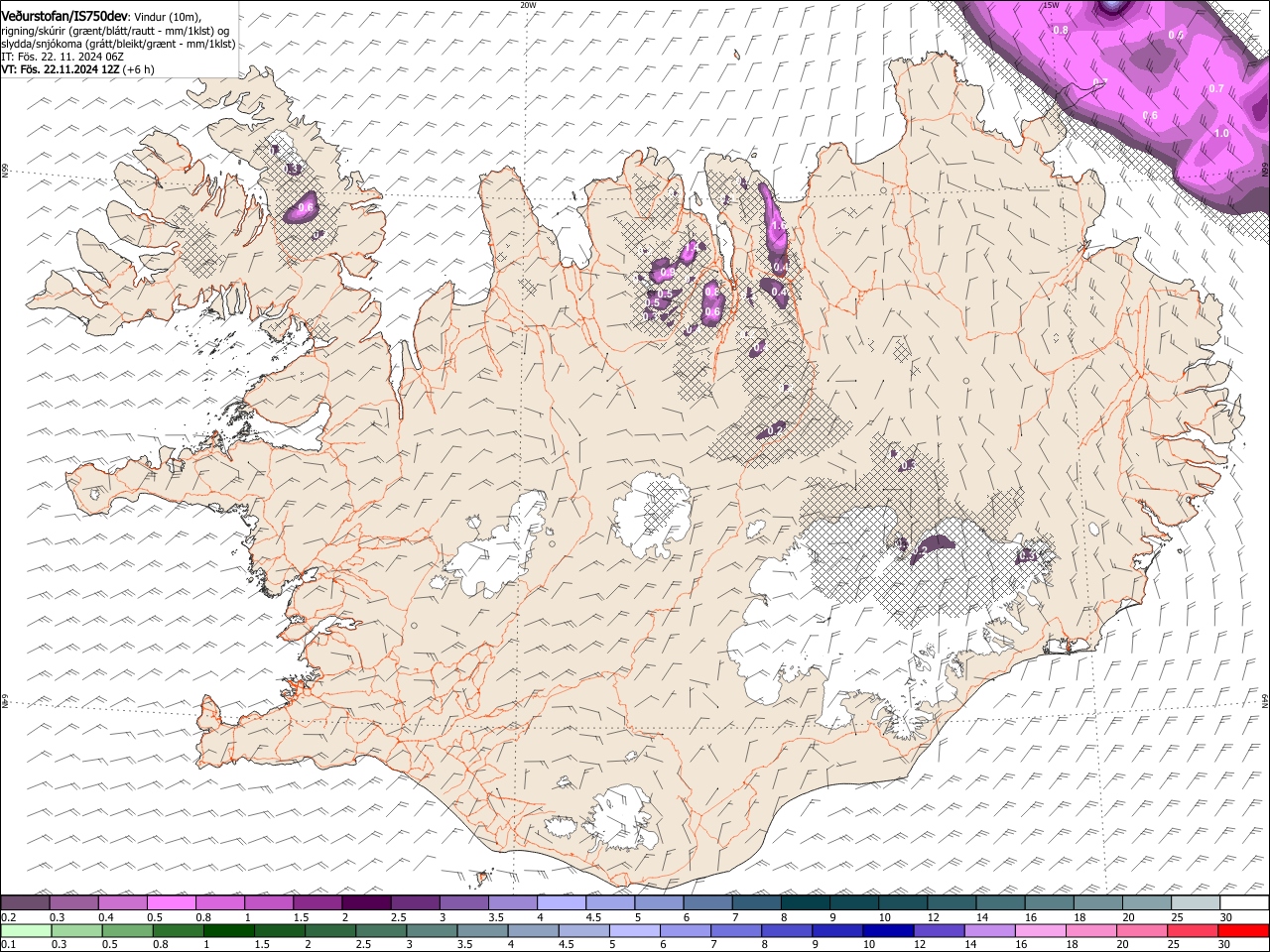Click the '1.0' snowfall value offshore northeast
This screenshot has width=1270, height=952.
[x=1221, y=133]
